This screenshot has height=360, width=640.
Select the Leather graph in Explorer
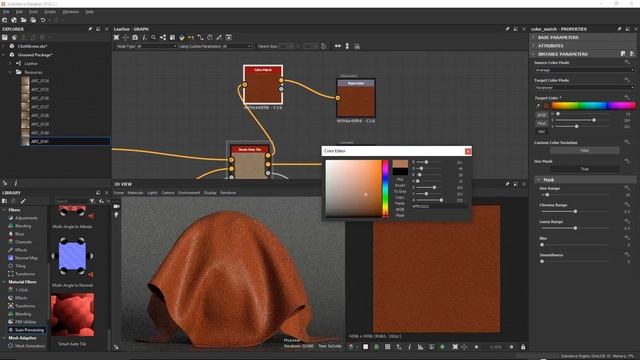31,64
